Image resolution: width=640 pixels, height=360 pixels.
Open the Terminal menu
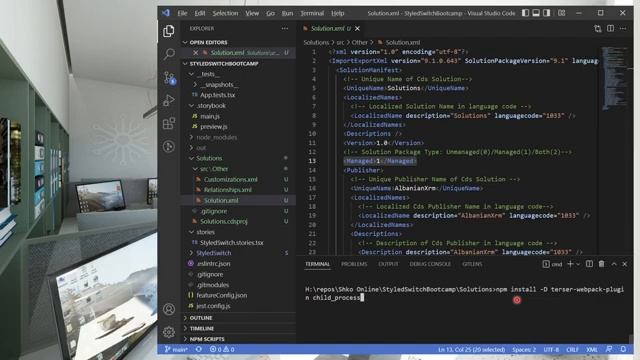tap(312, 13)
